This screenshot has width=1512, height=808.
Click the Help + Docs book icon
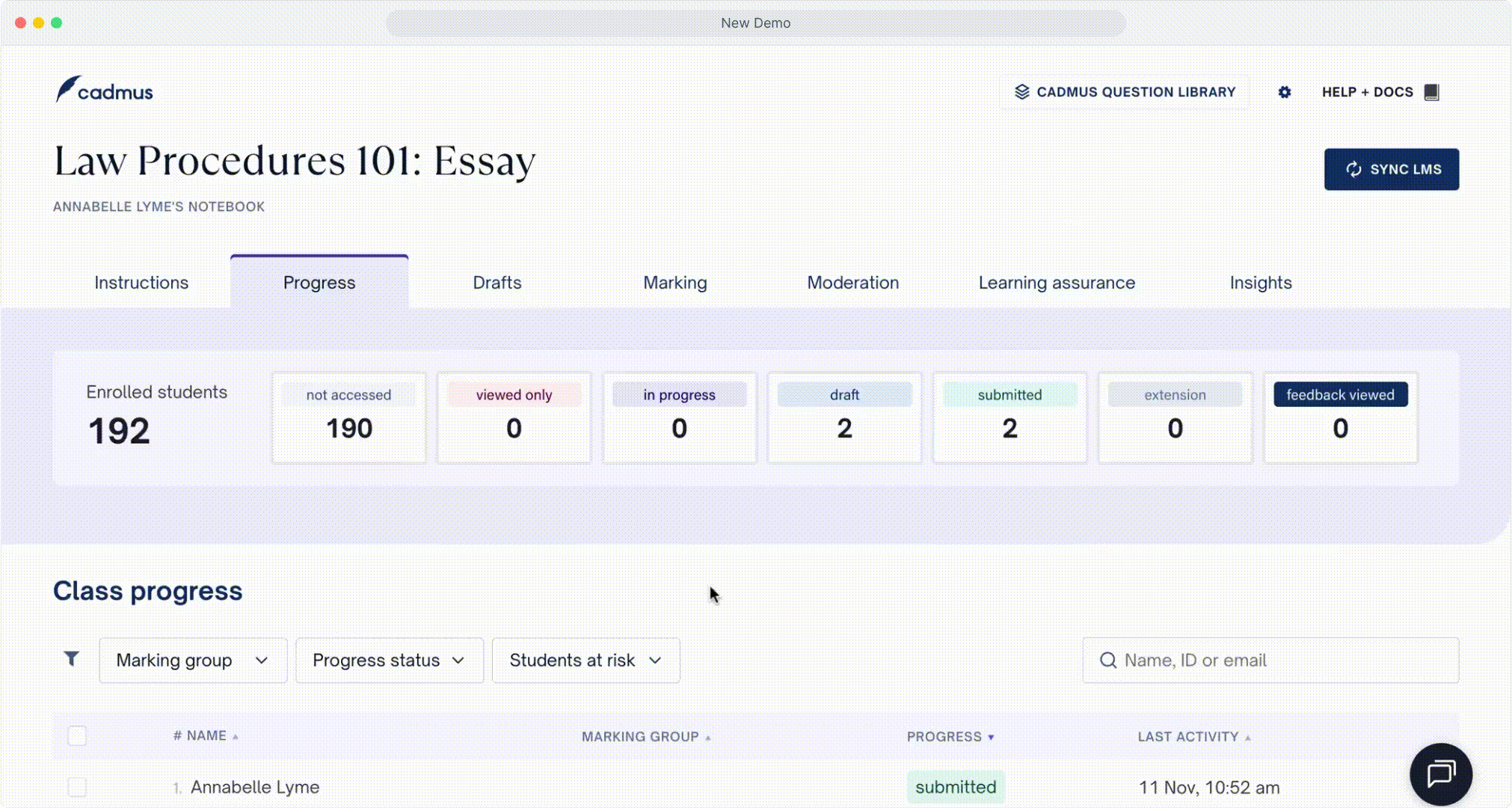1431,92
